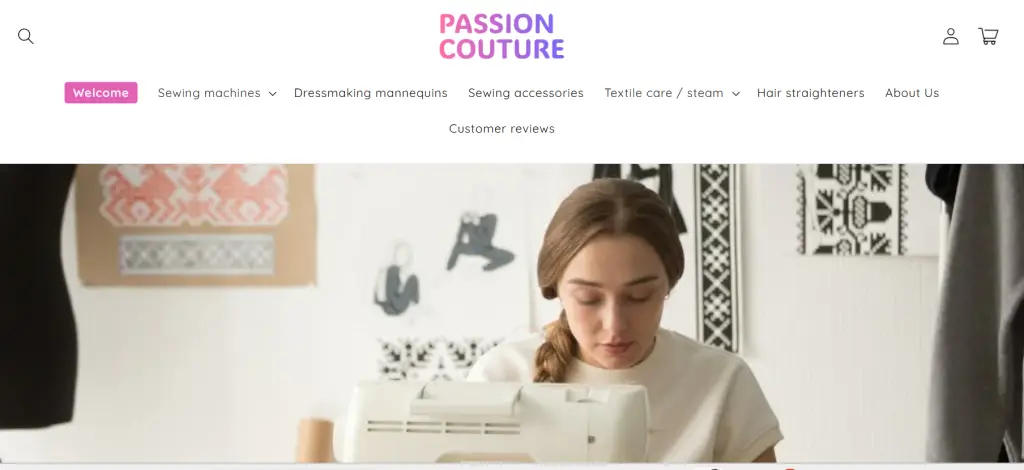This screenshot has width=1024, height=470.
Task: Click the black-and-white ornament poster at right
Action: coord(852,209)
